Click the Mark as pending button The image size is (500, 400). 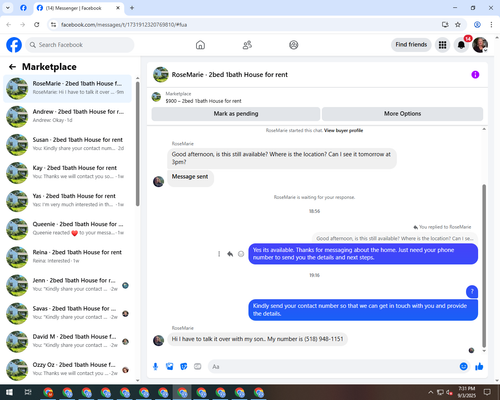click(236, 114)
